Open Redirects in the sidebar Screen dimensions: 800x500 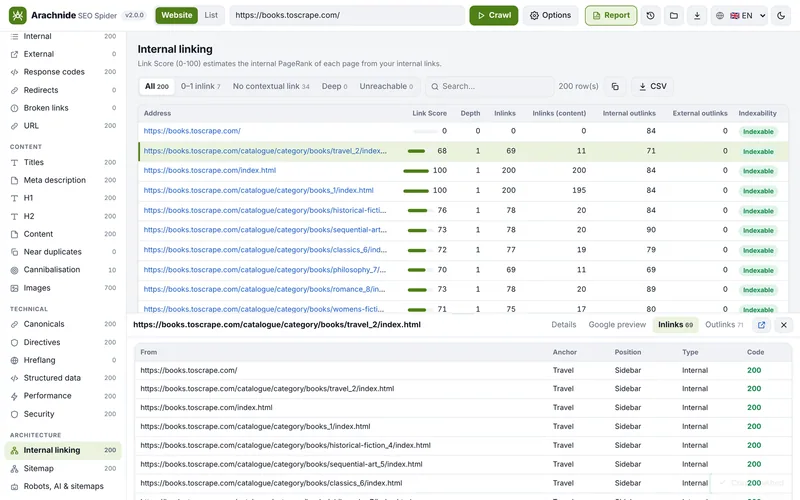(63, 90)
